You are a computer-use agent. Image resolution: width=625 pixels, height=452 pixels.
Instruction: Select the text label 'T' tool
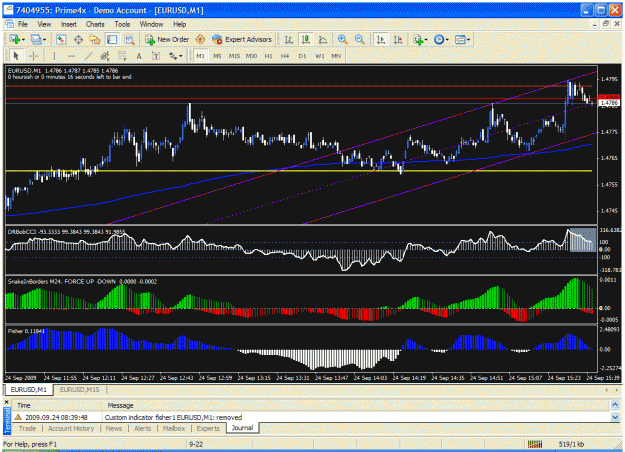point(156,56)
